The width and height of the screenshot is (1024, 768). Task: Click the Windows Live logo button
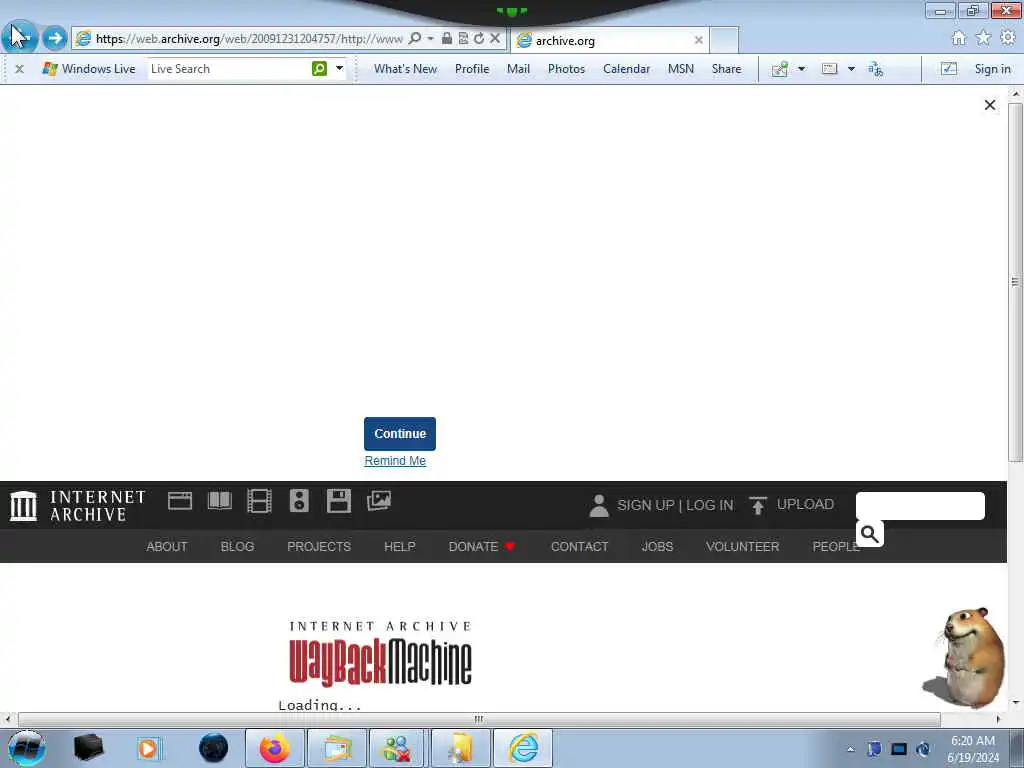click(x=89, y=69)
